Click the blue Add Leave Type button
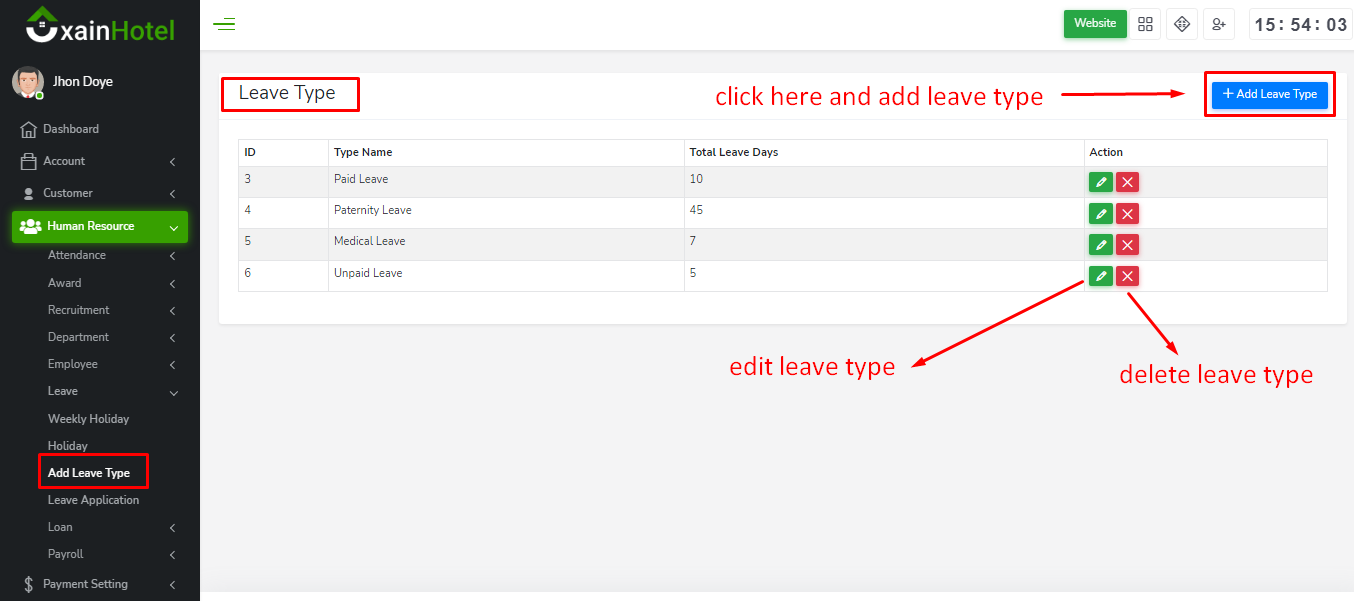This screenshot has width=1354, height=601. coord(1269,94)
